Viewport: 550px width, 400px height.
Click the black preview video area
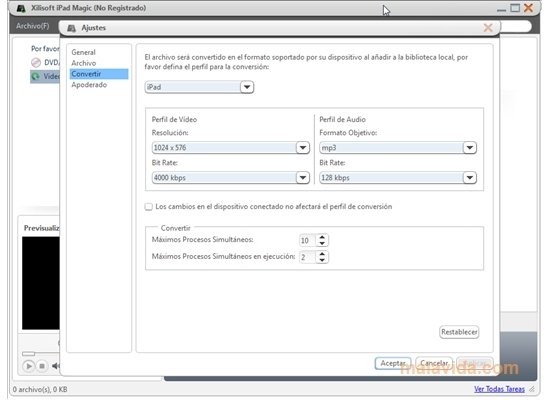(x=41, y=283)
